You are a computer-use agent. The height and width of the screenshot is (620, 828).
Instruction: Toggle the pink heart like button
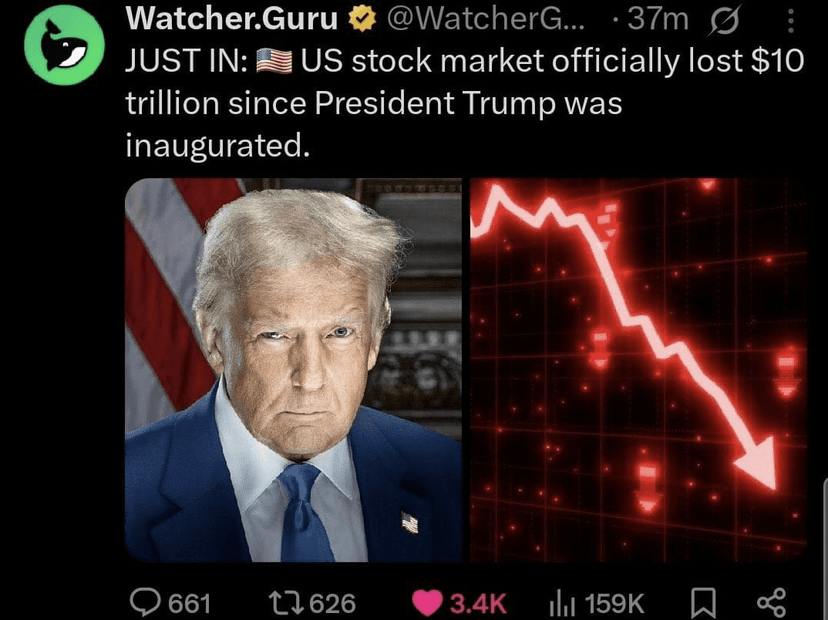[x=427, y=603]
